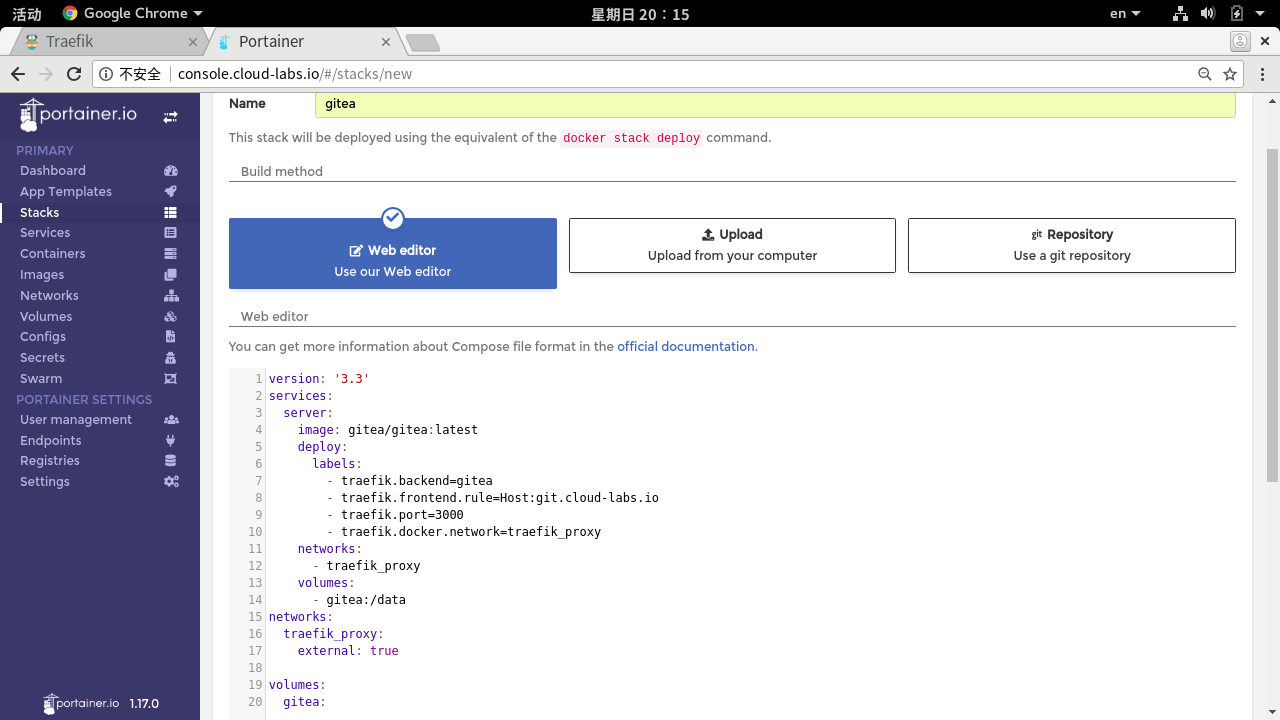This screenshot has height=720, width=1280.
Task: Select the Upload build method
Action: 732,245
